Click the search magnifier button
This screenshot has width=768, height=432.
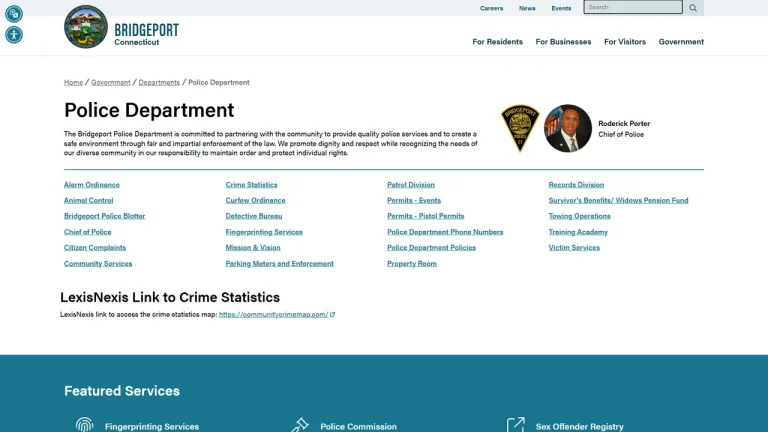click(x=693, y=8)
